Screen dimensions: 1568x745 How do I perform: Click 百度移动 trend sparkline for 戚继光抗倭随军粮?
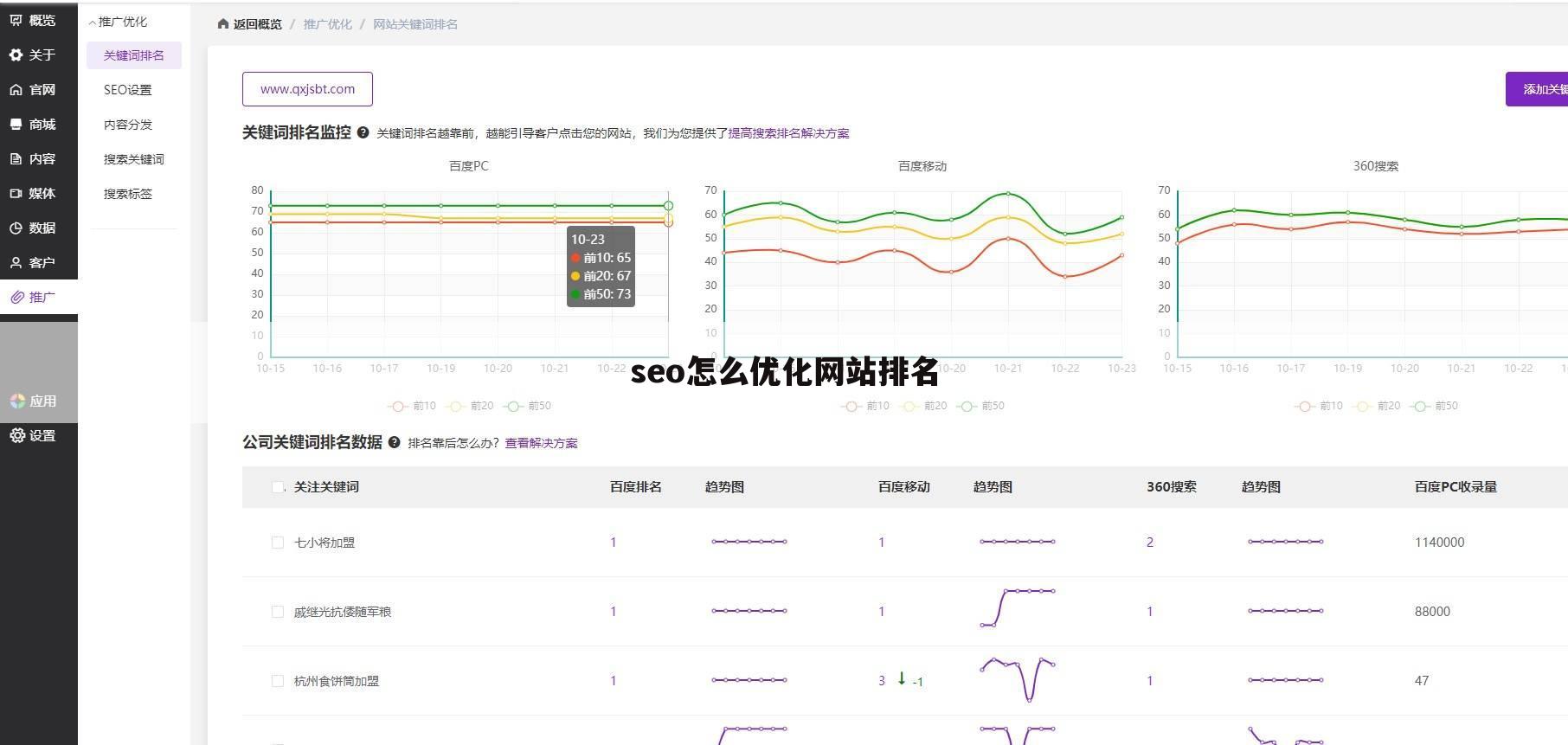coord(1018,607)
